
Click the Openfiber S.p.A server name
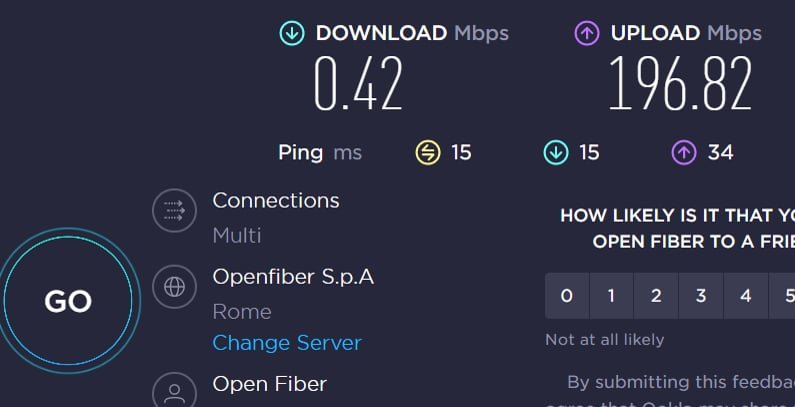[293, 276]
